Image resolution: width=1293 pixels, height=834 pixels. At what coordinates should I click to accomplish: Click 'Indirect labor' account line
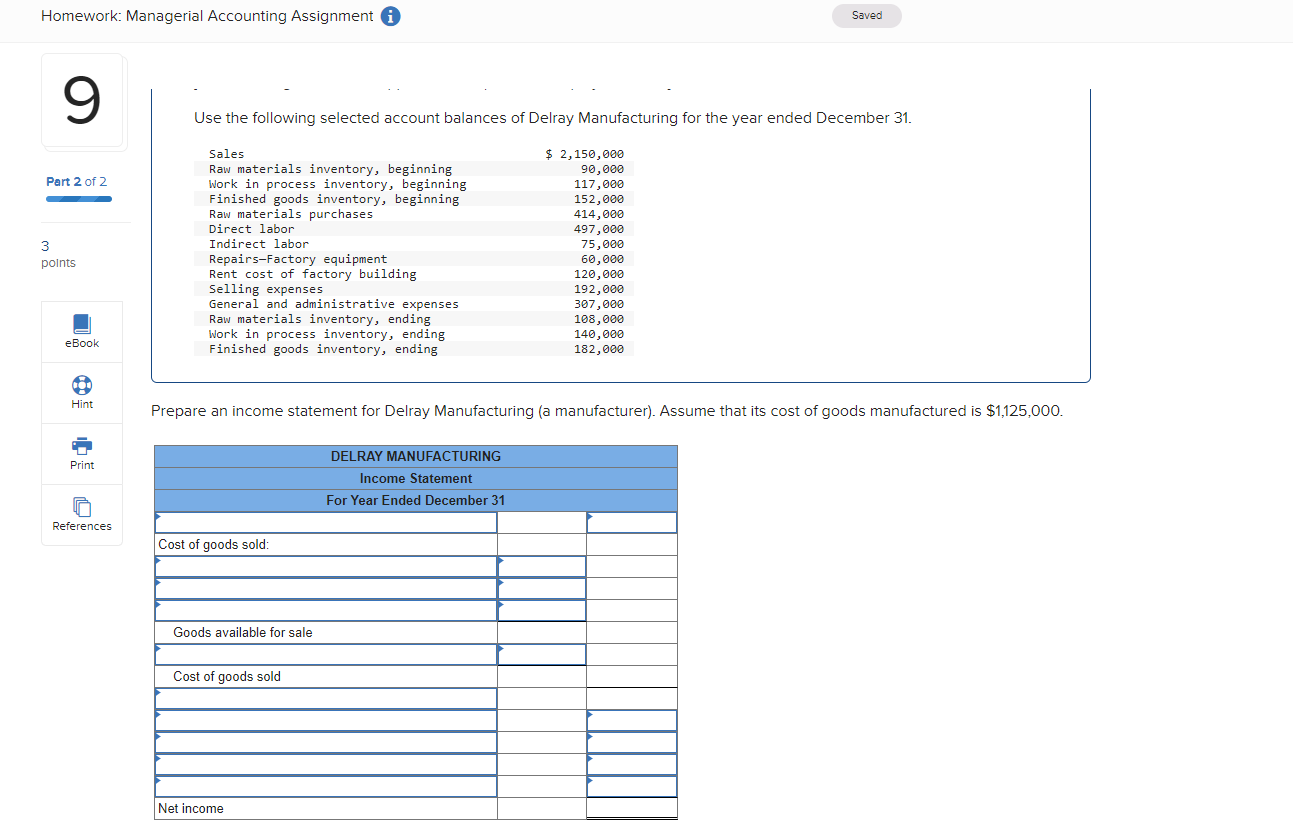click(259, 244)
